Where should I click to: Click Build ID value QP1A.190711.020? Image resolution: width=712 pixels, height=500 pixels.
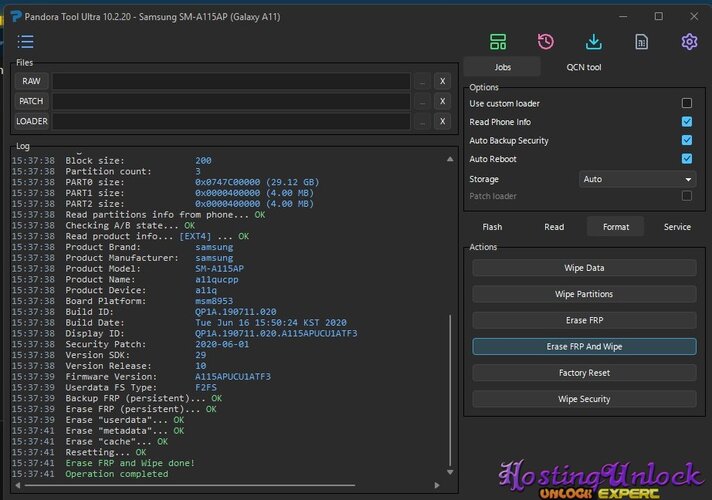point(235,312)
